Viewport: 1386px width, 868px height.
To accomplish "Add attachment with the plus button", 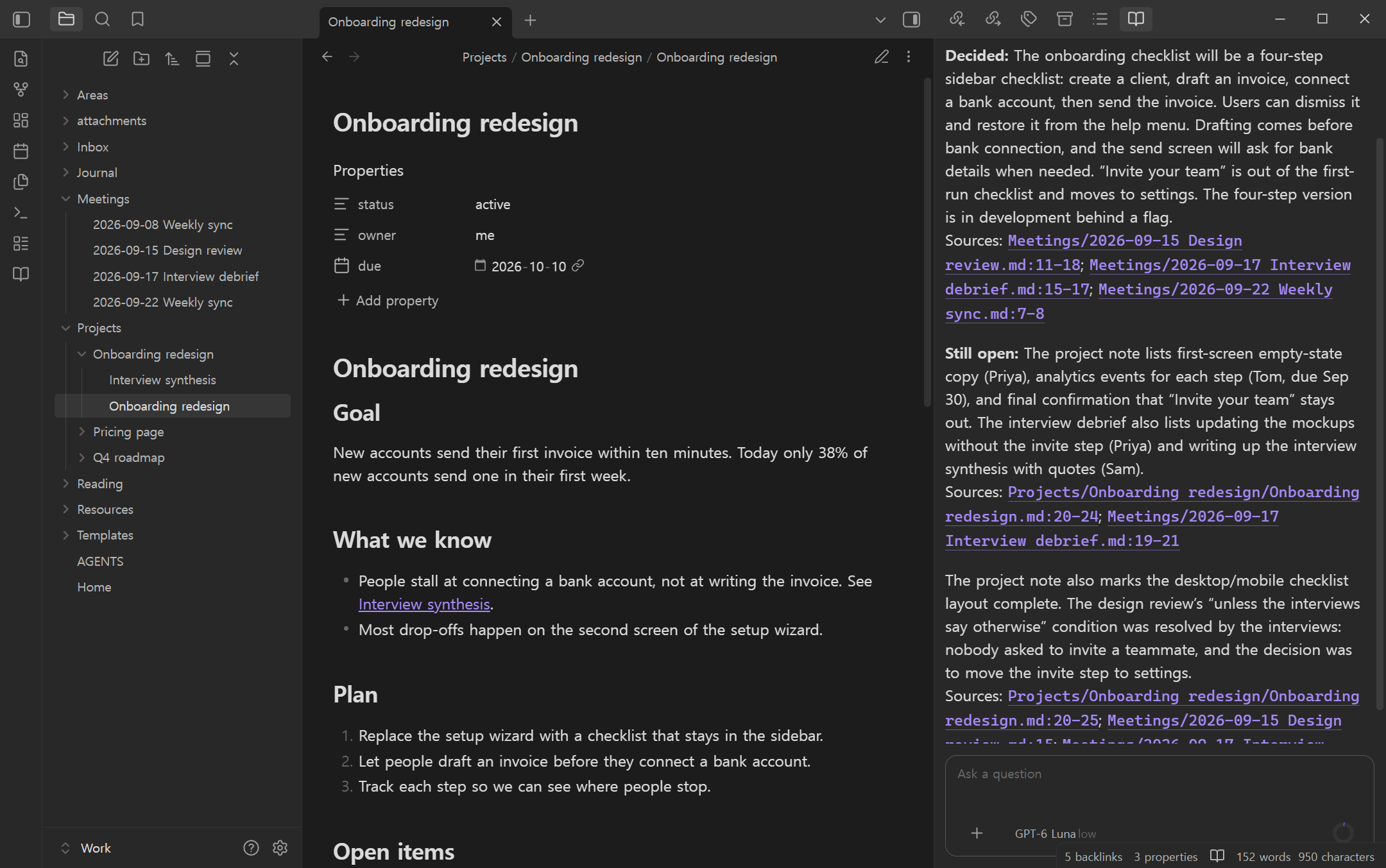I will 977,833.
